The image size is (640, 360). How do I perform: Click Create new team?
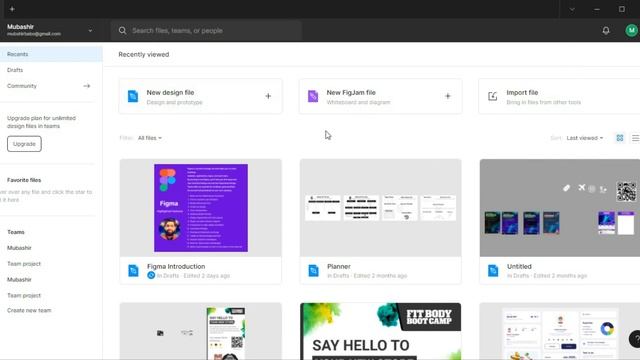(29, 310)
